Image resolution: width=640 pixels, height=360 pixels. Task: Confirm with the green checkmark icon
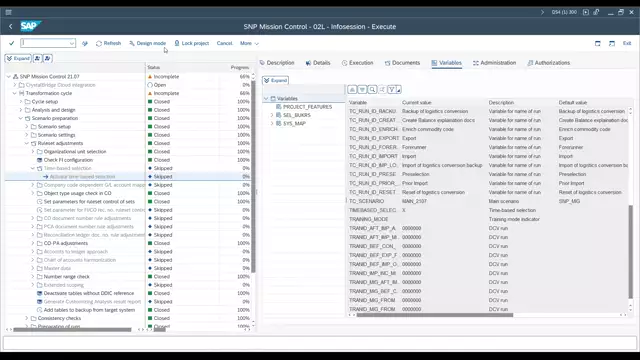(11, 43)
